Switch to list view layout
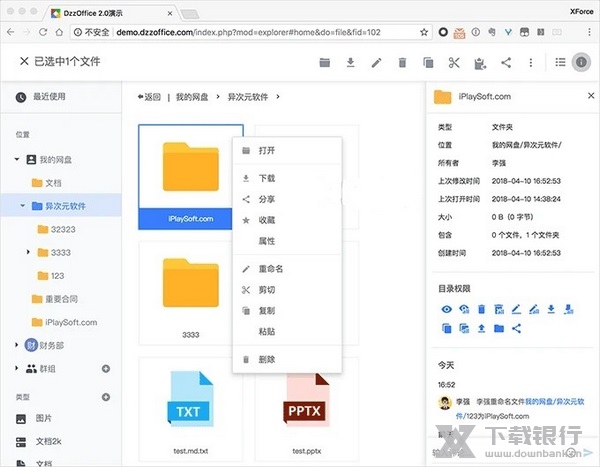The image size is (600, 467). tap(560, 62)
